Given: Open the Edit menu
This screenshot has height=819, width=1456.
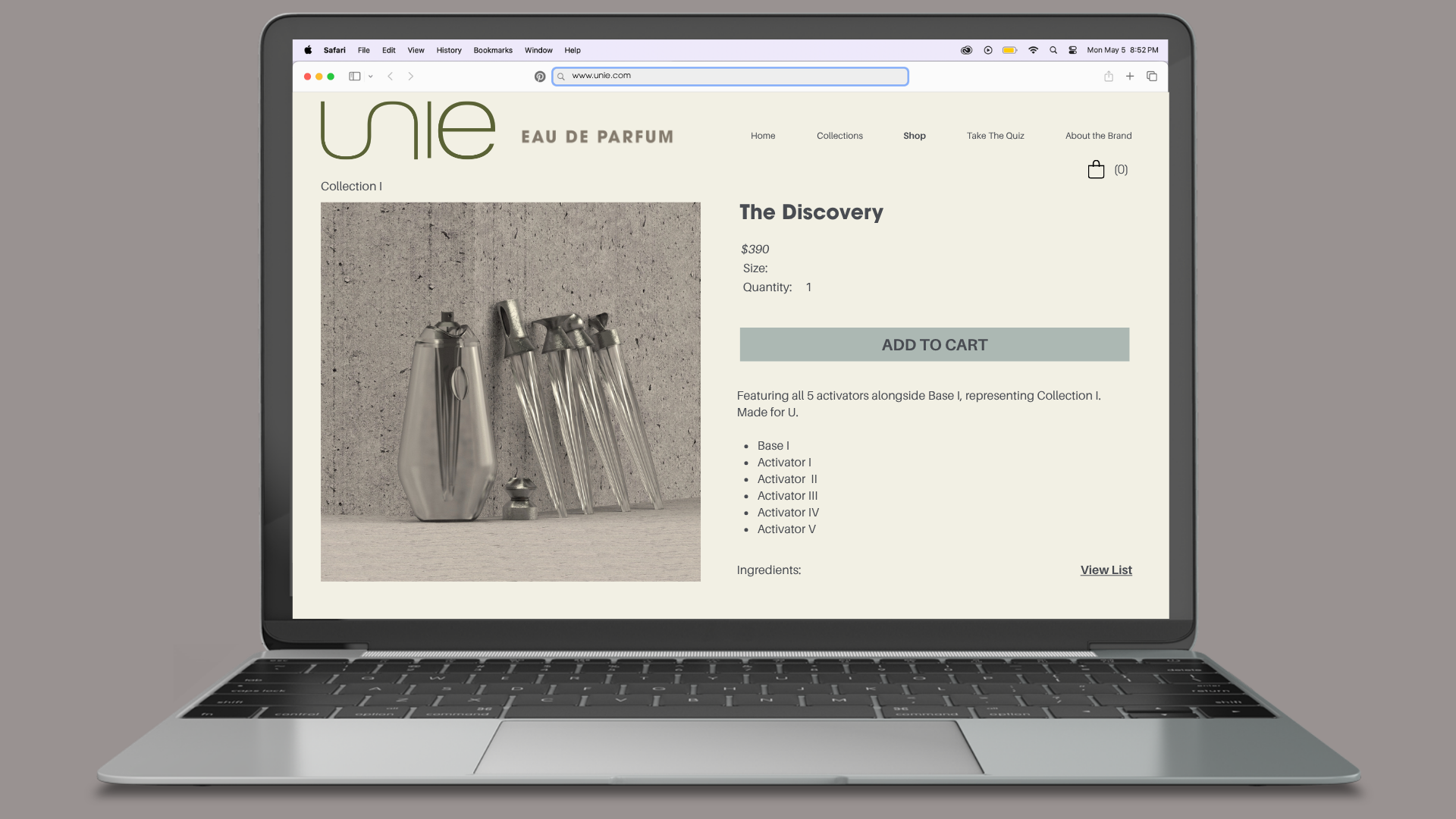Looking at the screenshot, I should coord(389,50).
